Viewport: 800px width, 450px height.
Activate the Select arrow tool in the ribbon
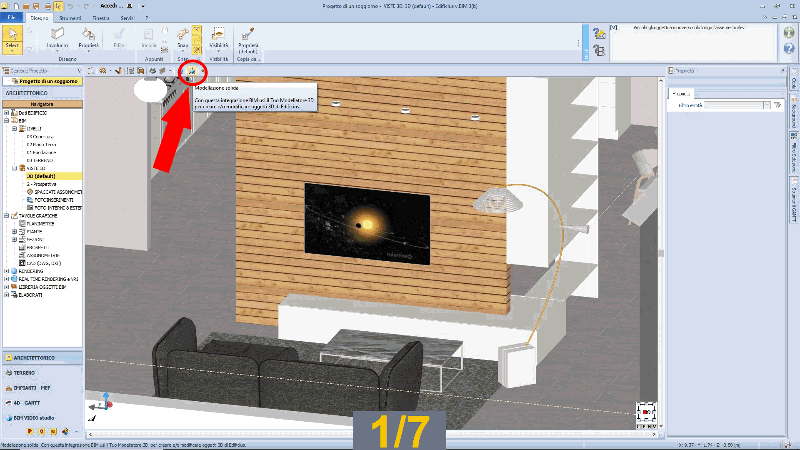click(12, 39)
